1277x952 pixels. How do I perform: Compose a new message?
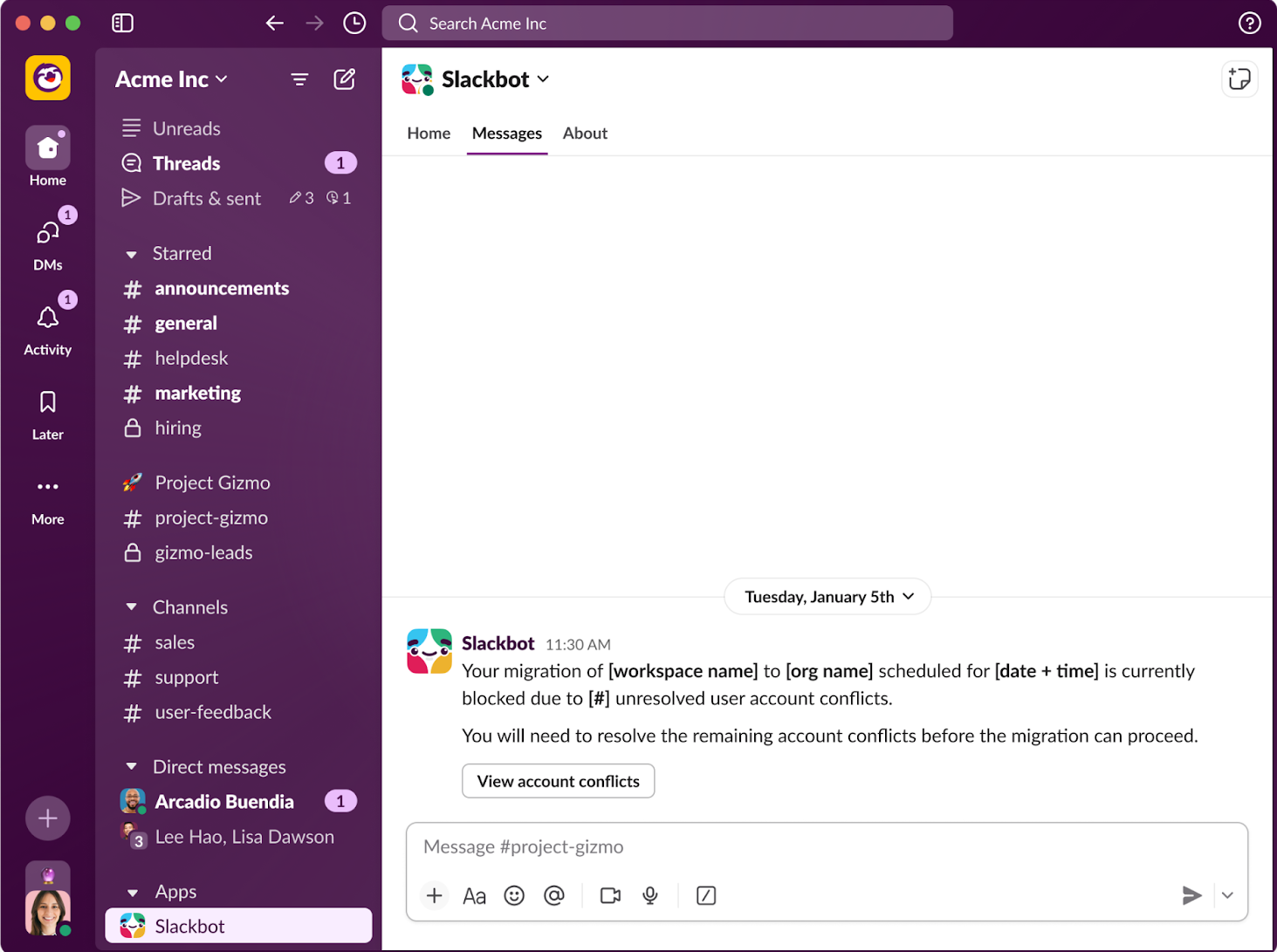(x=345, y=79)
